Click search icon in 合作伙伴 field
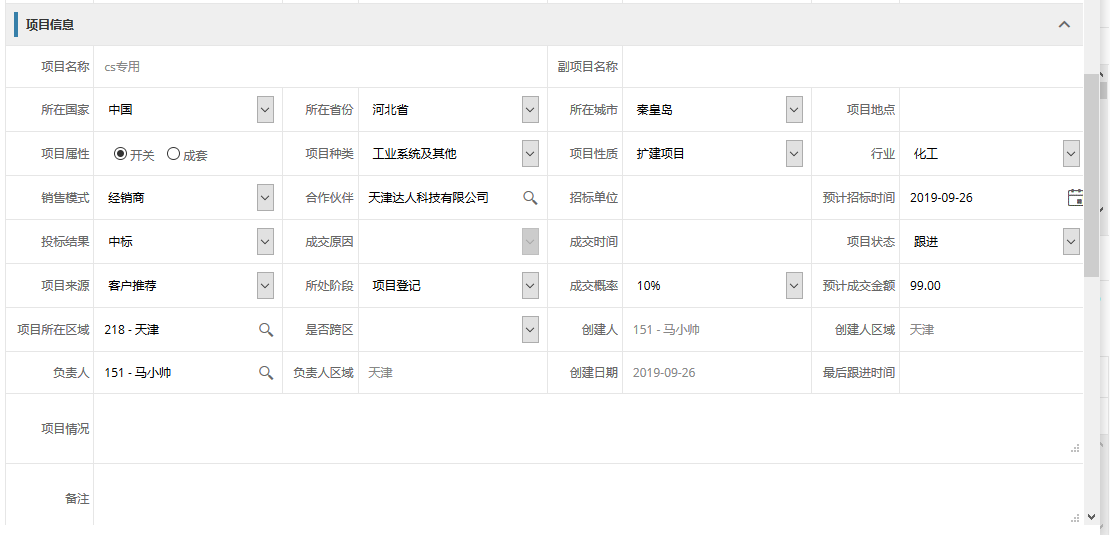The width and height of the screenshot is (1110, 535). (x=530, y=198)
